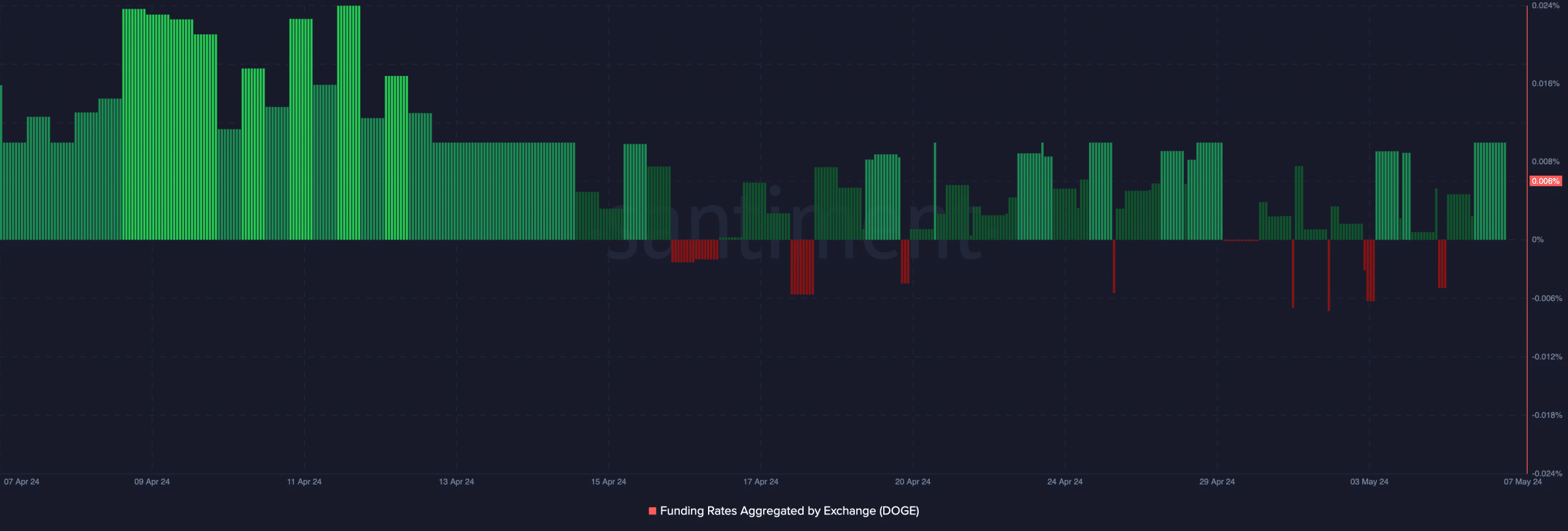Click the red legend square for Funding Rates
The width and height of the screenshot is (1568, 531).
652,511
